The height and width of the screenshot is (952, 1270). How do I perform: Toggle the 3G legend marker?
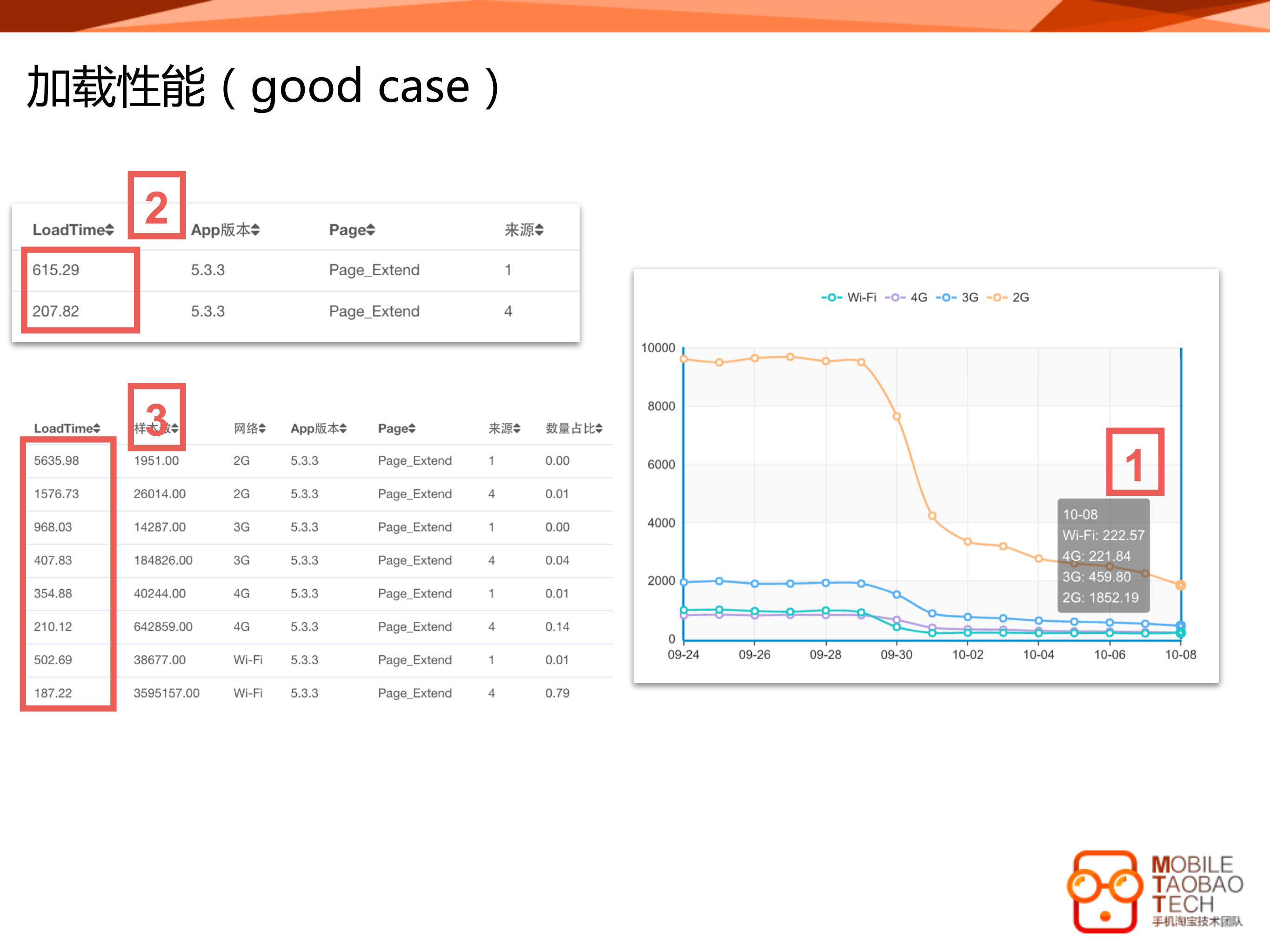pyautogui.click(x=946, y=297)
